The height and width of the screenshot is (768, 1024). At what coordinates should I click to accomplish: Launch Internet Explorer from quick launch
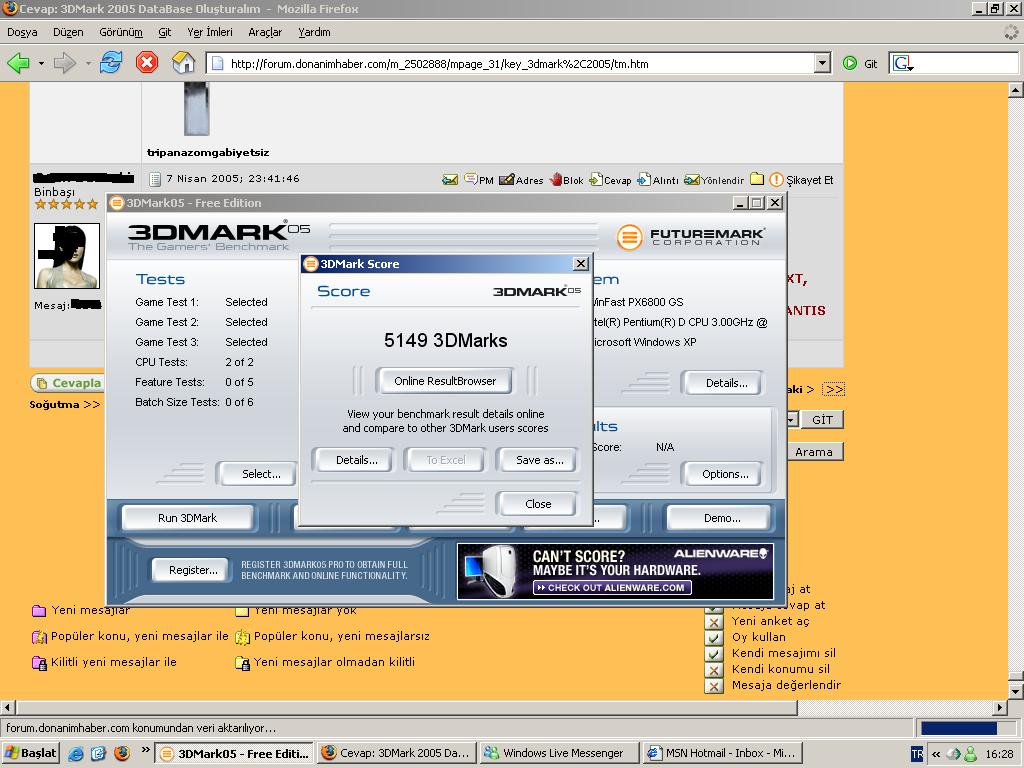pyautogui.click(x=76, y=754)
